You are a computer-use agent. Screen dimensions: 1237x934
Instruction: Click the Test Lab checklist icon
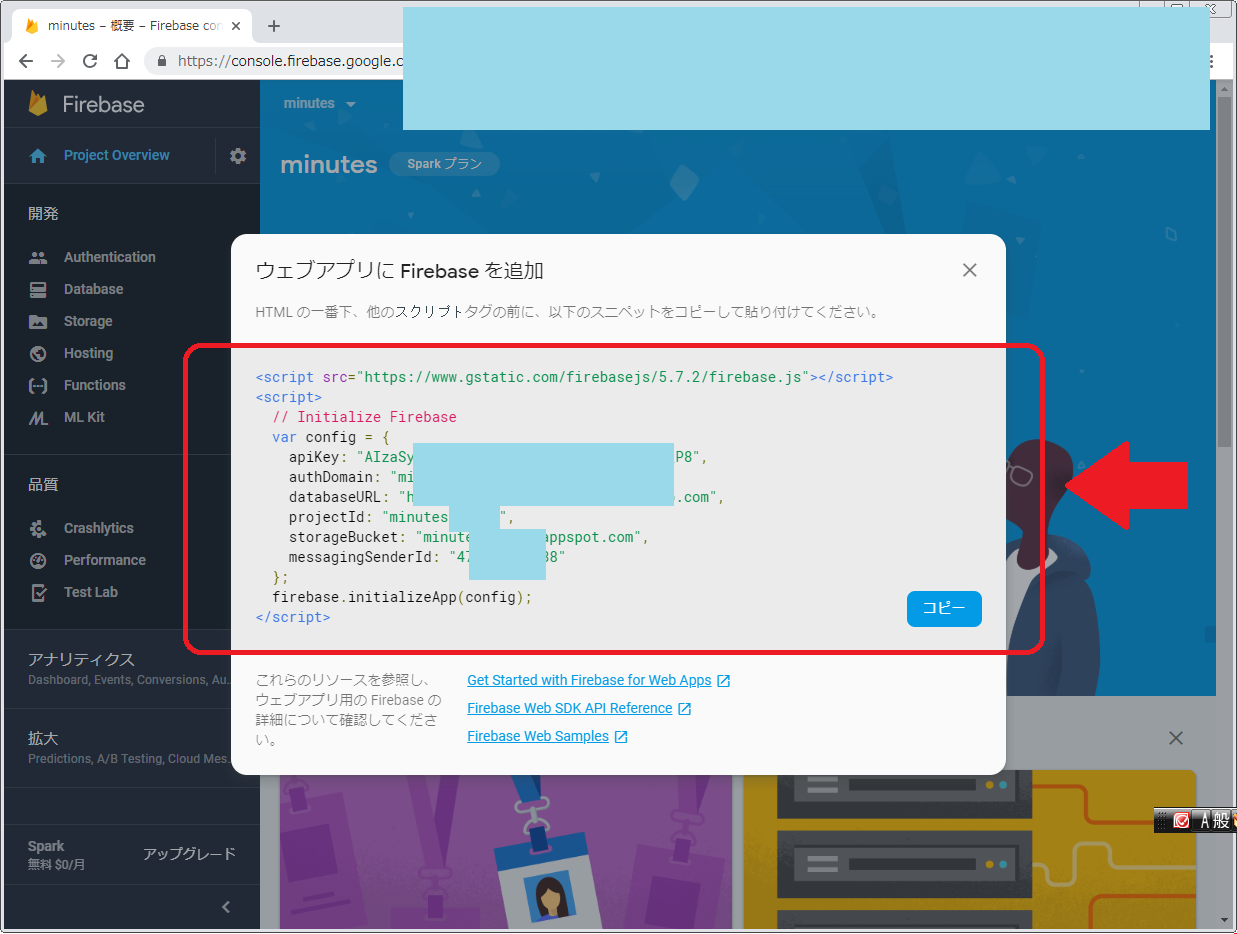[x=38, y=592]
